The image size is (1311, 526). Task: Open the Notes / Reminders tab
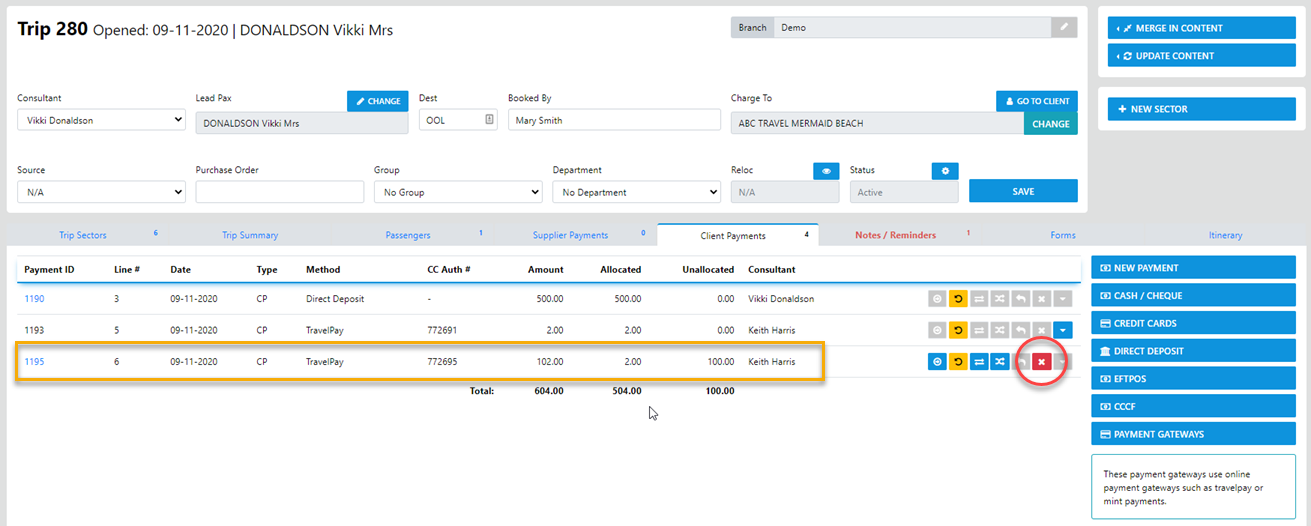click(895, 236)
